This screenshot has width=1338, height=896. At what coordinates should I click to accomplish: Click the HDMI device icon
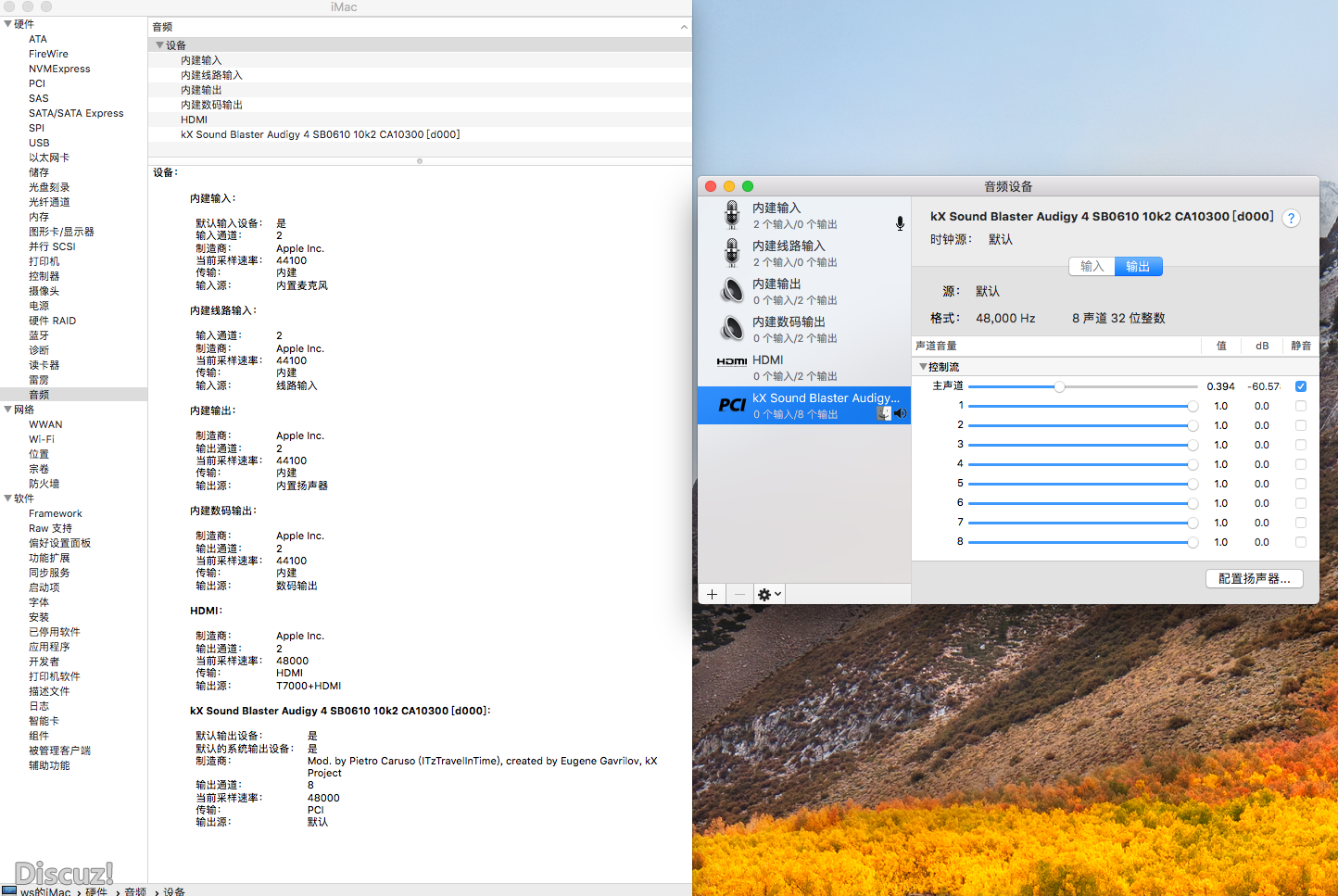point(732,362)
